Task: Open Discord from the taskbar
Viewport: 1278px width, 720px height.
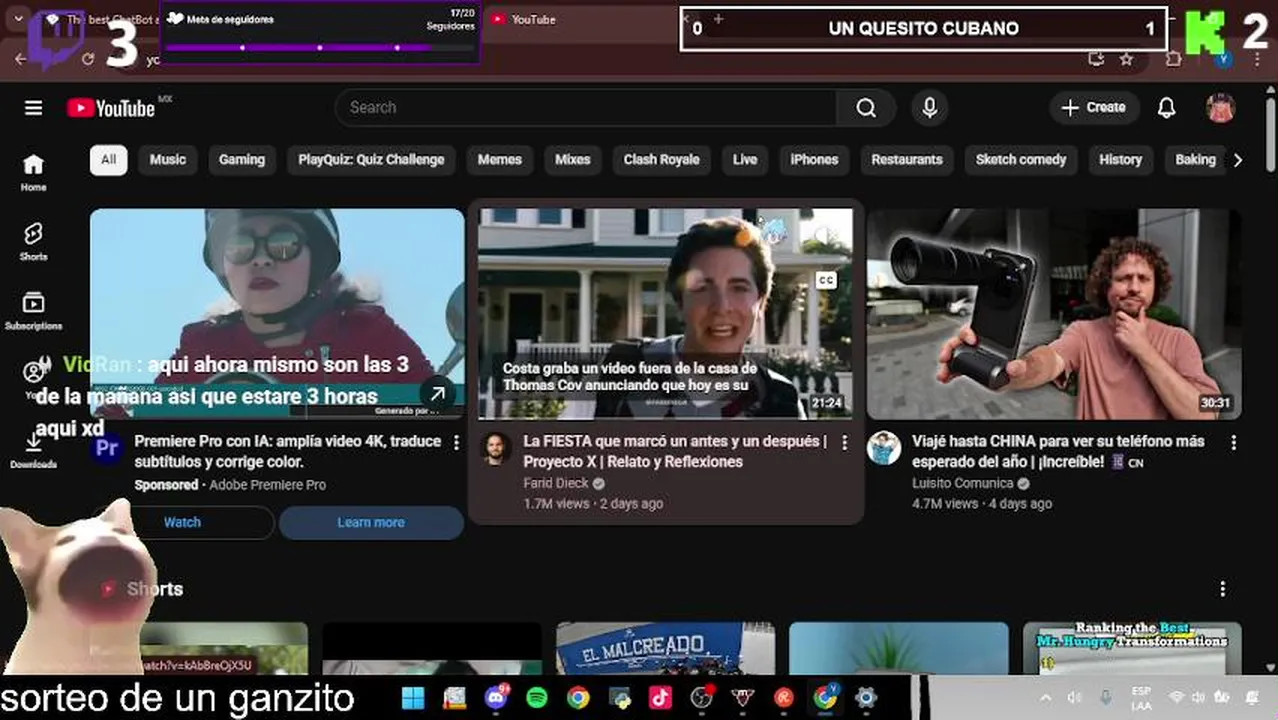Action: (x=496, y=697)
